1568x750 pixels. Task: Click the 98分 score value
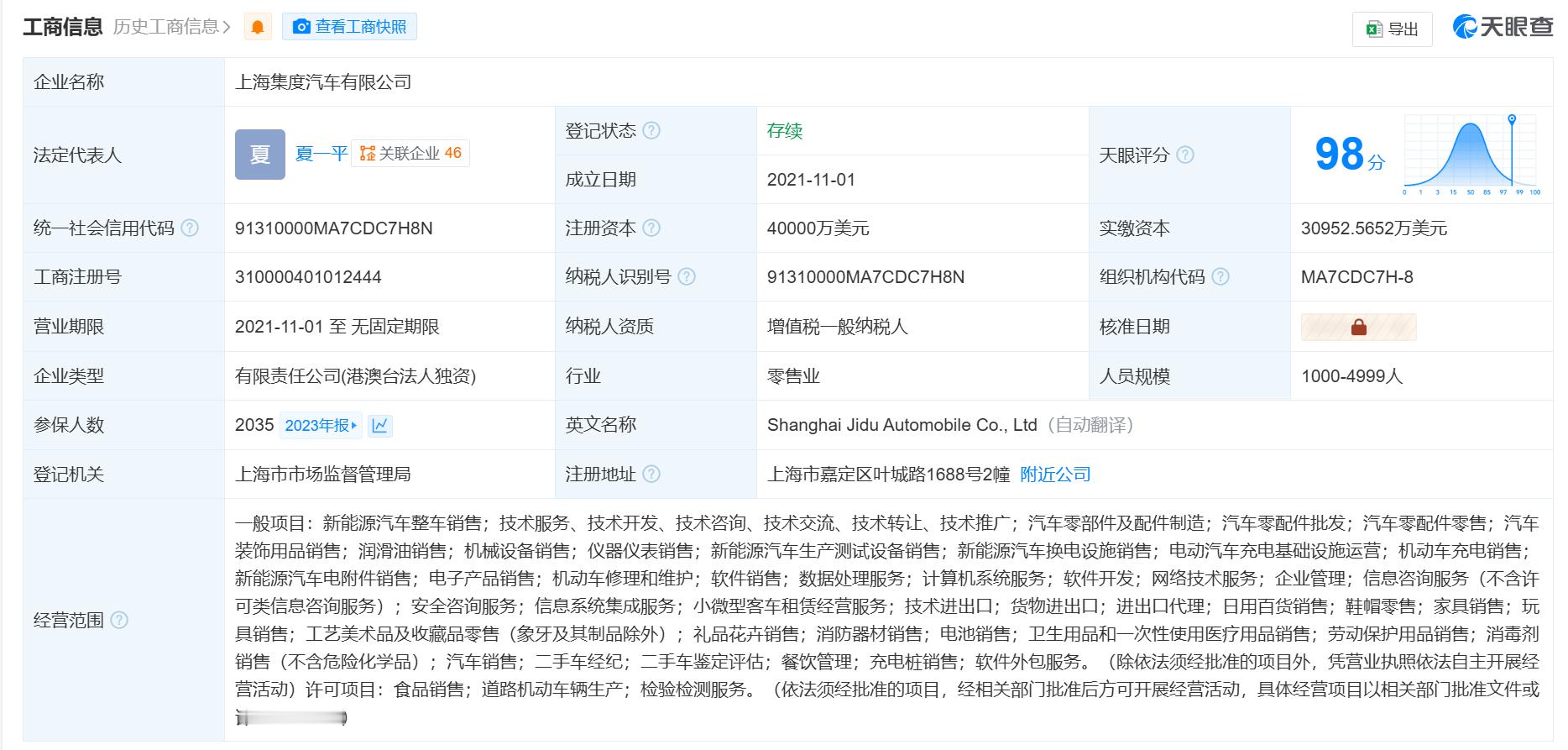tap(1350, 155)
